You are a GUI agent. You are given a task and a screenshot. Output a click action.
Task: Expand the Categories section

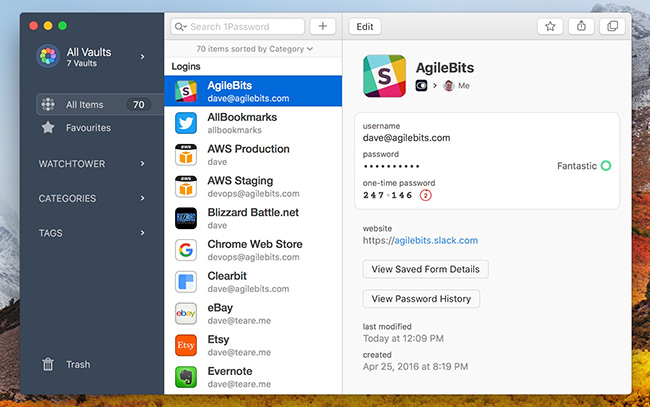click(92, 198)
